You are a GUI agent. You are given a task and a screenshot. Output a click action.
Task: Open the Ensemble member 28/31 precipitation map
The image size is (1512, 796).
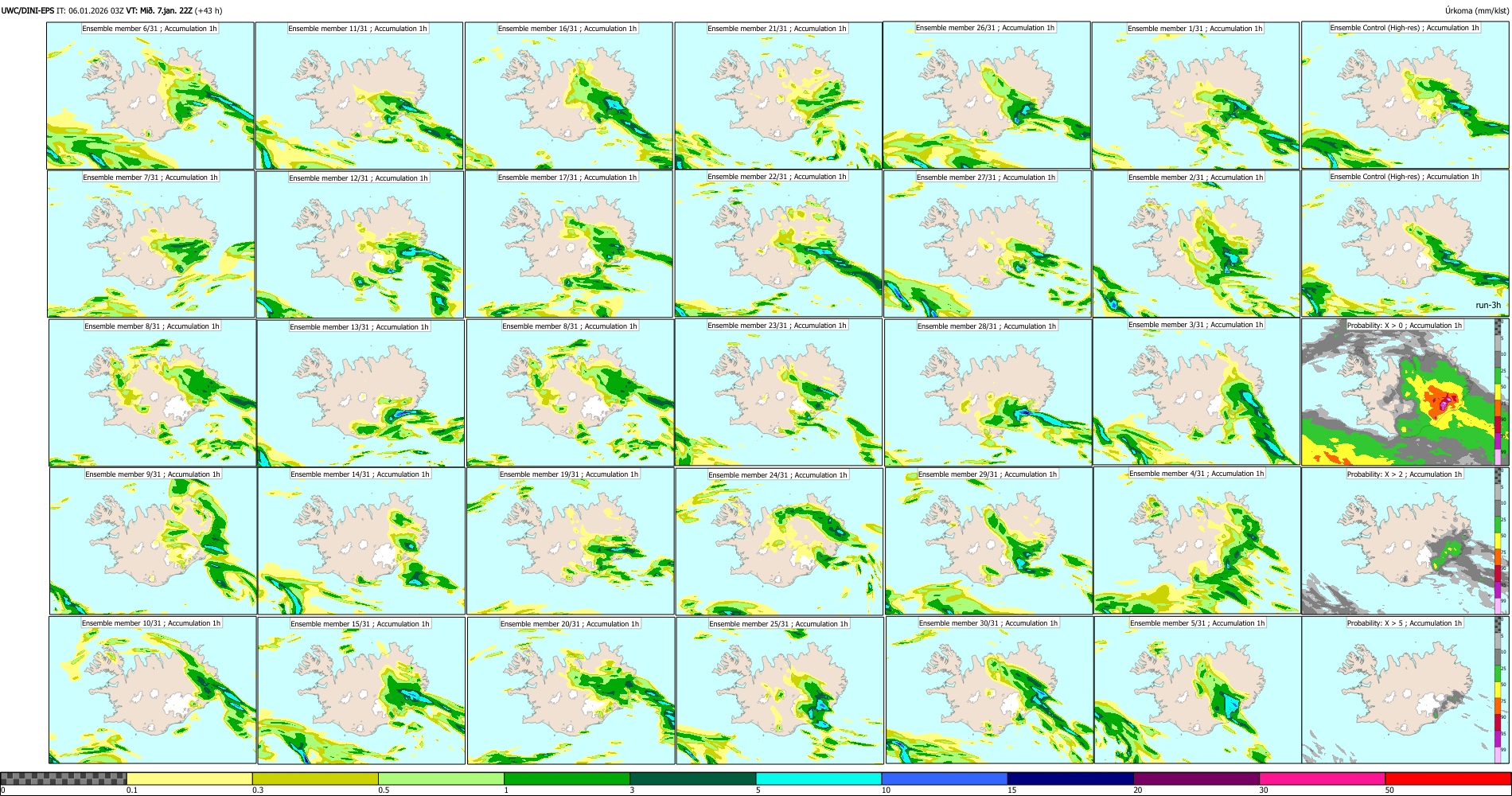(x=988, y=392)
